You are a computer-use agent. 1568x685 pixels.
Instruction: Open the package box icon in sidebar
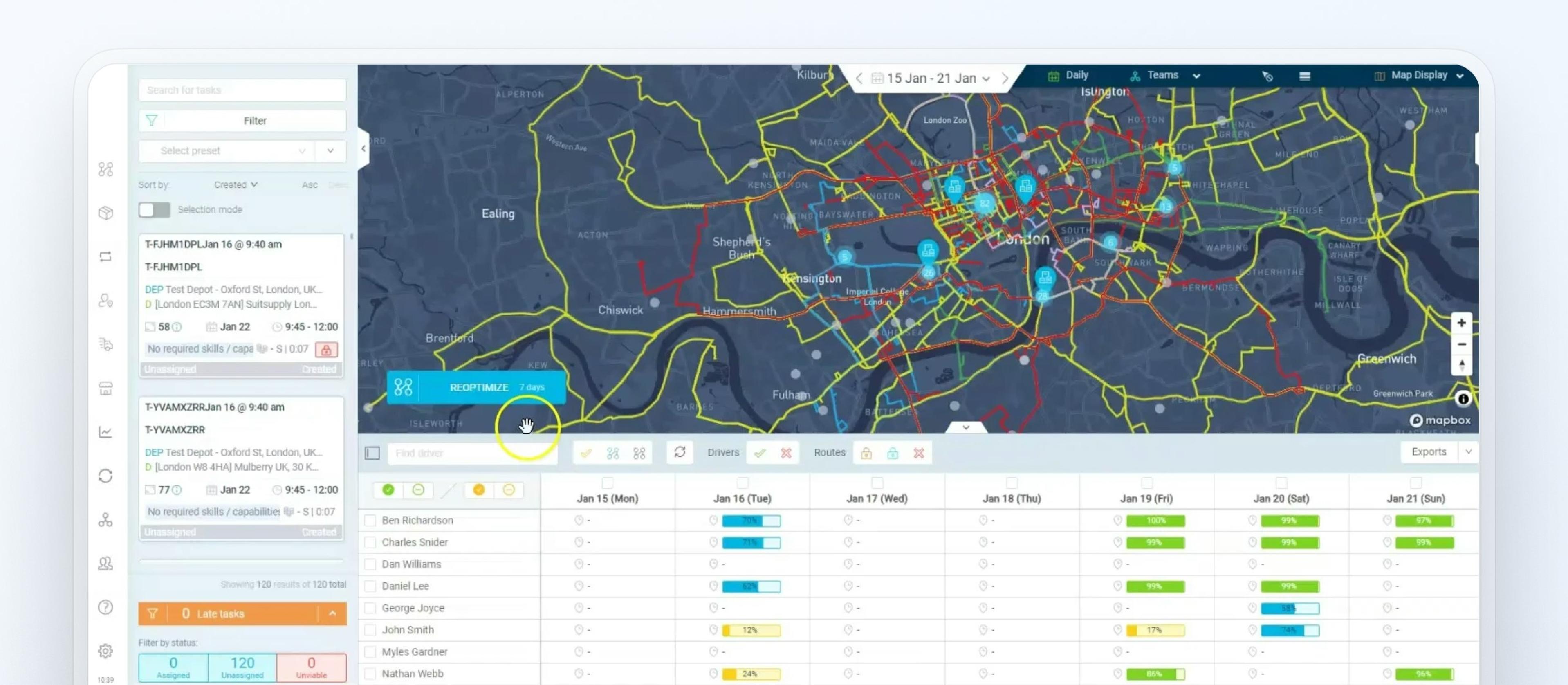click(x=106, y=213)
